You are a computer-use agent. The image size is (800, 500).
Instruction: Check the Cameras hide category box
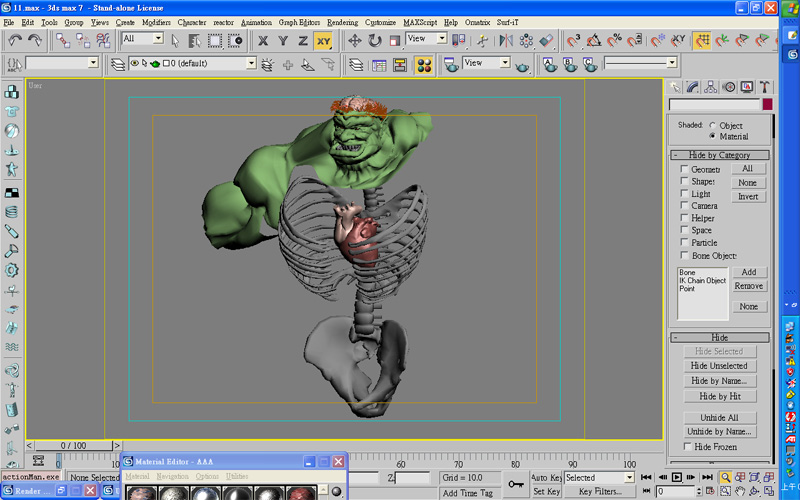[x=684, y=206]
